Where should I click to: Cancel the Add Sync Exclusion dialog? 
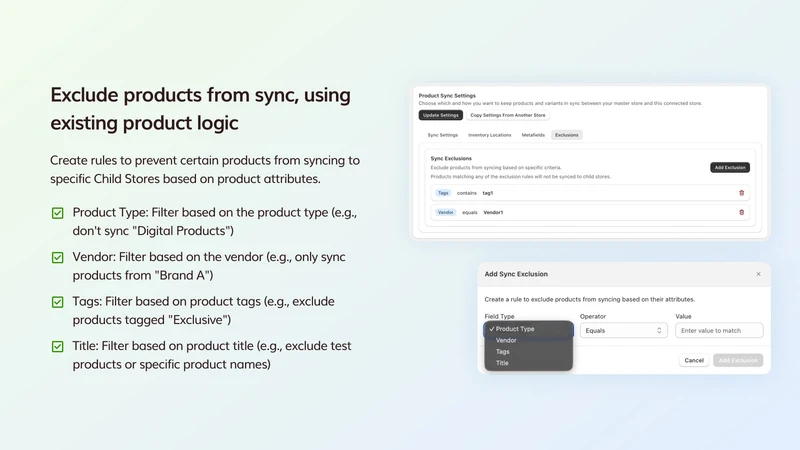pyautogui.click(x=694, y=360)
